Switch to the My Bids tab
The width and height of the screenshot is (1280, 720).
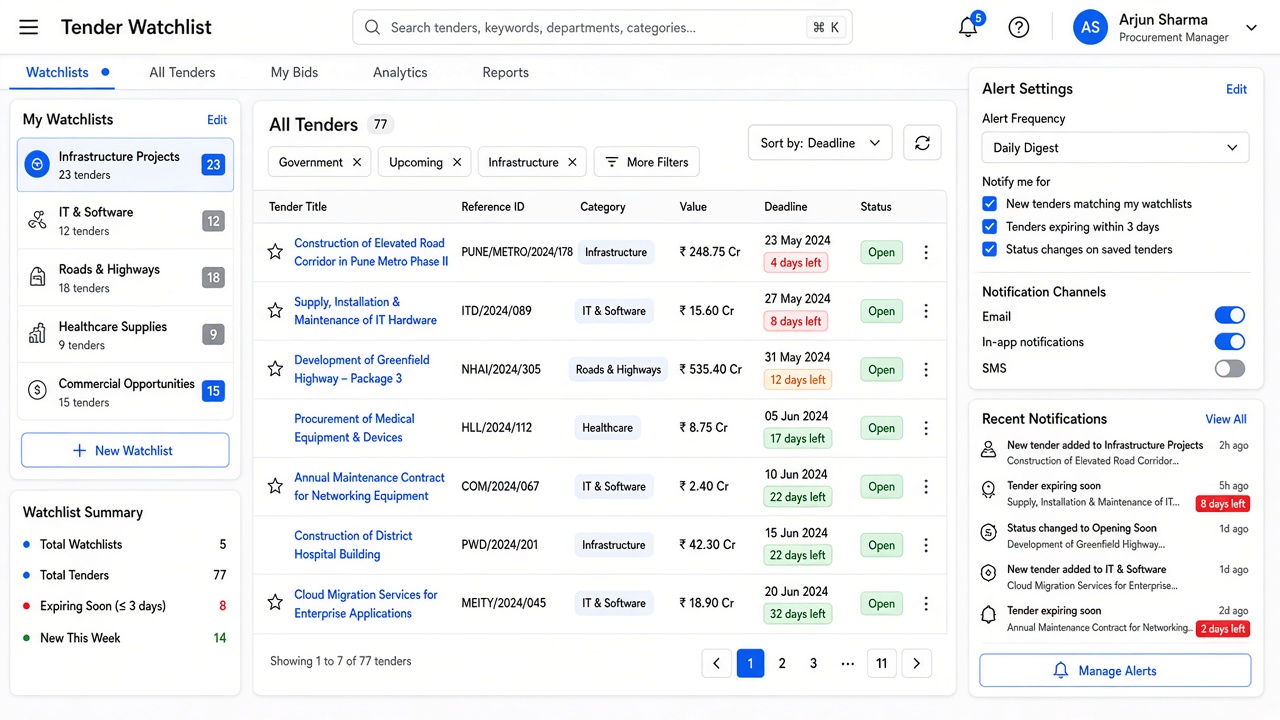294,72
